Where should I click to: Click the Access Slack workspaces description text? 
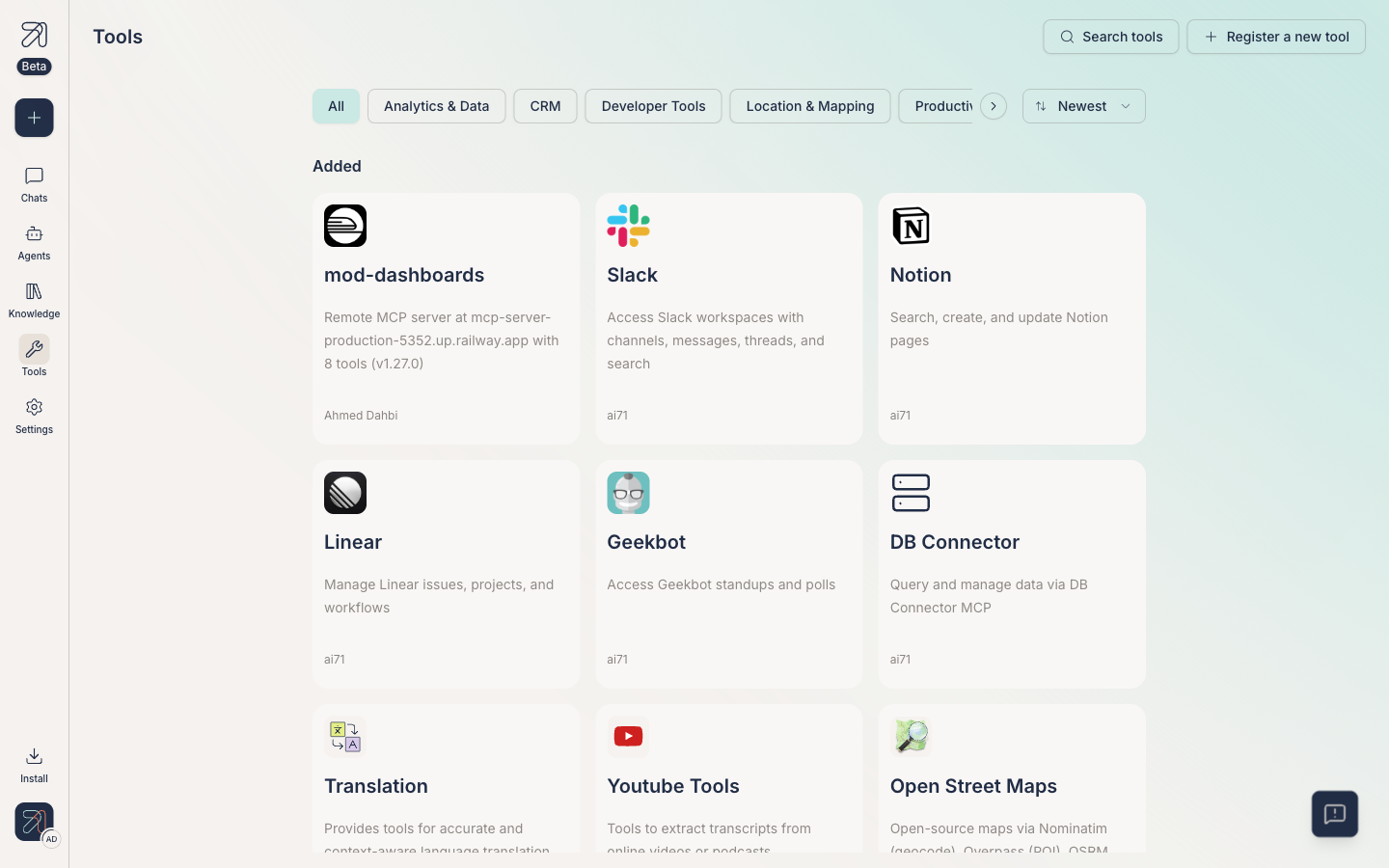716,340
